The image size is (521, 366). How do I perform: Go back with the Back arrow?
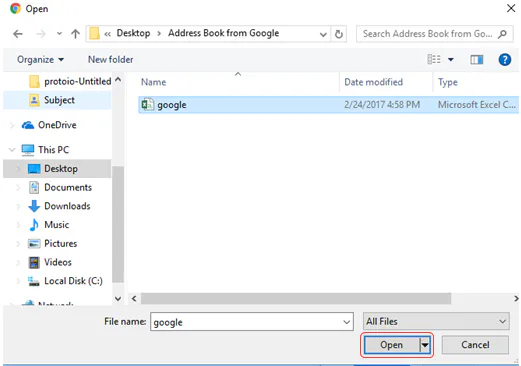(18, 34)
